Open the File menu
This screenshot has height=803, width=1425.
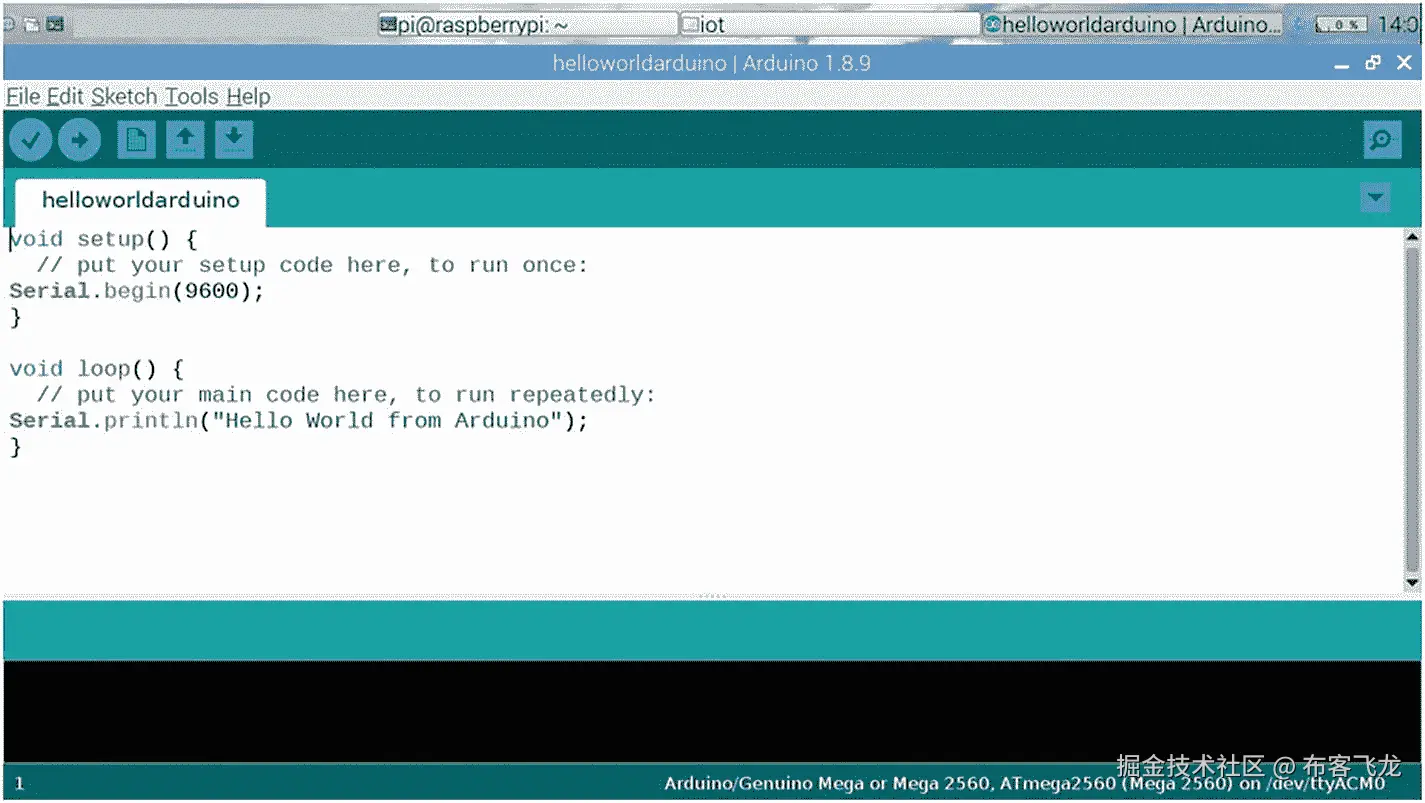coord(23,97)
